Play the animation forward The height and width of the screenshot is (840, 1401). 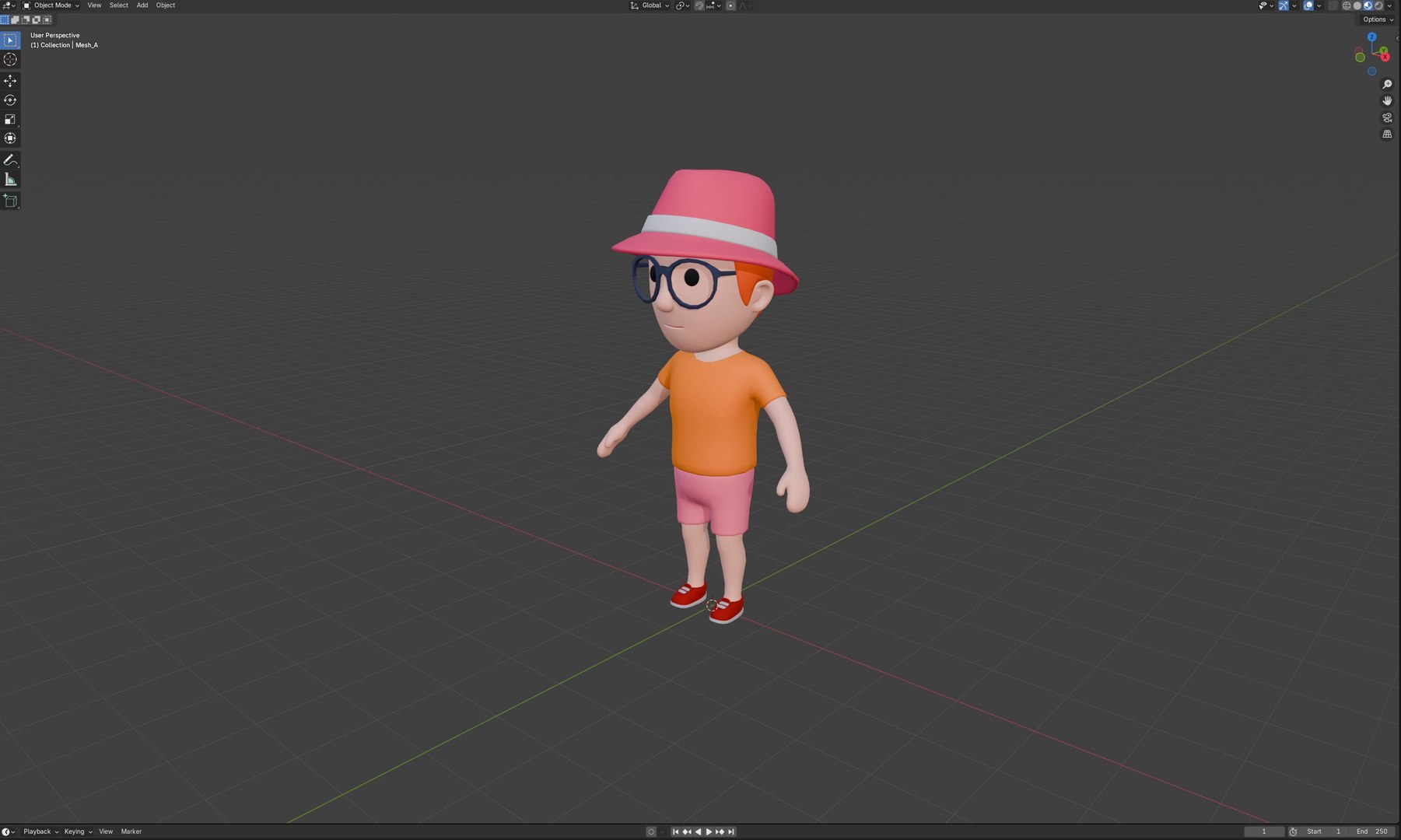pos(709,831)
